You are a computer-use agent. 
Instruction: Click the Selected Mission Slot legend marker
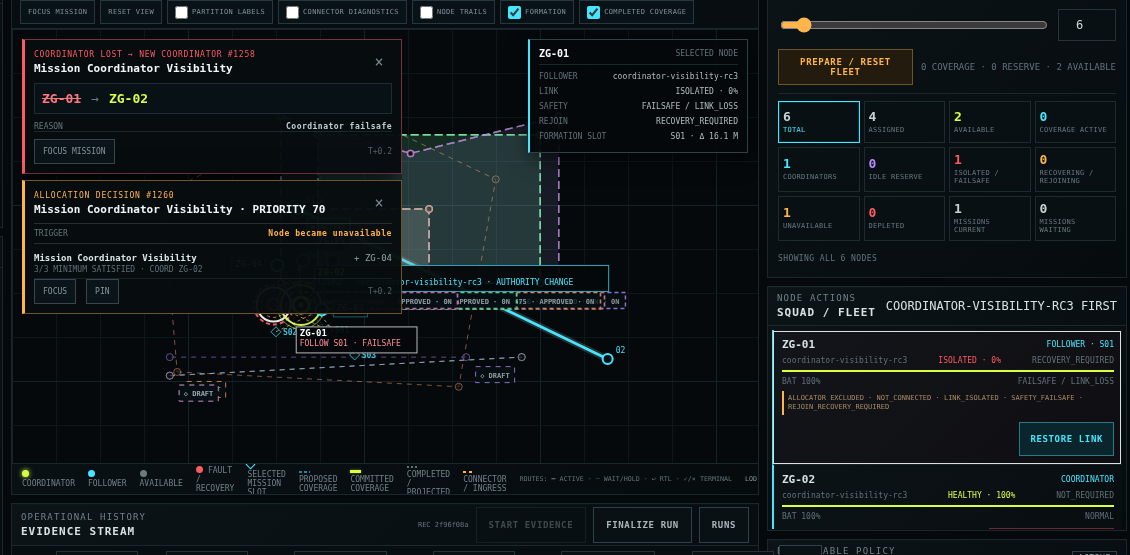[x=251, y=466]
